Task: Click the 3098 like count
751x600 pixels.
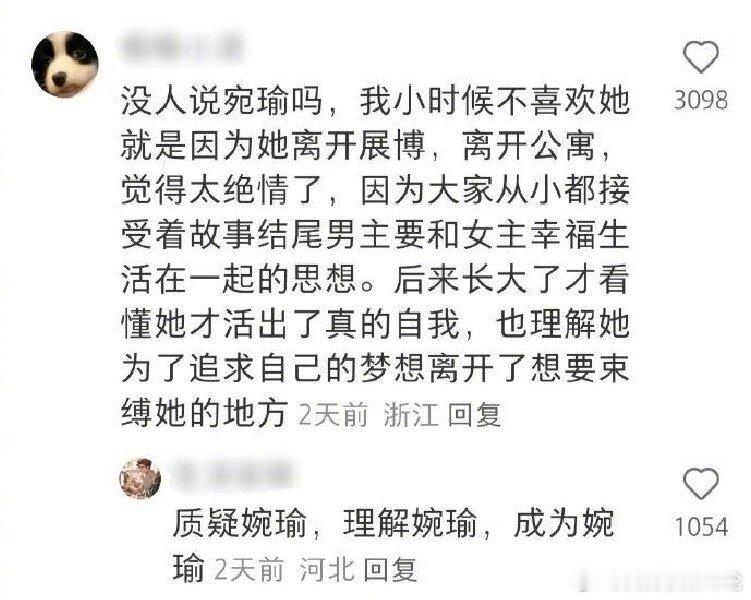Action: click(701, 100)
